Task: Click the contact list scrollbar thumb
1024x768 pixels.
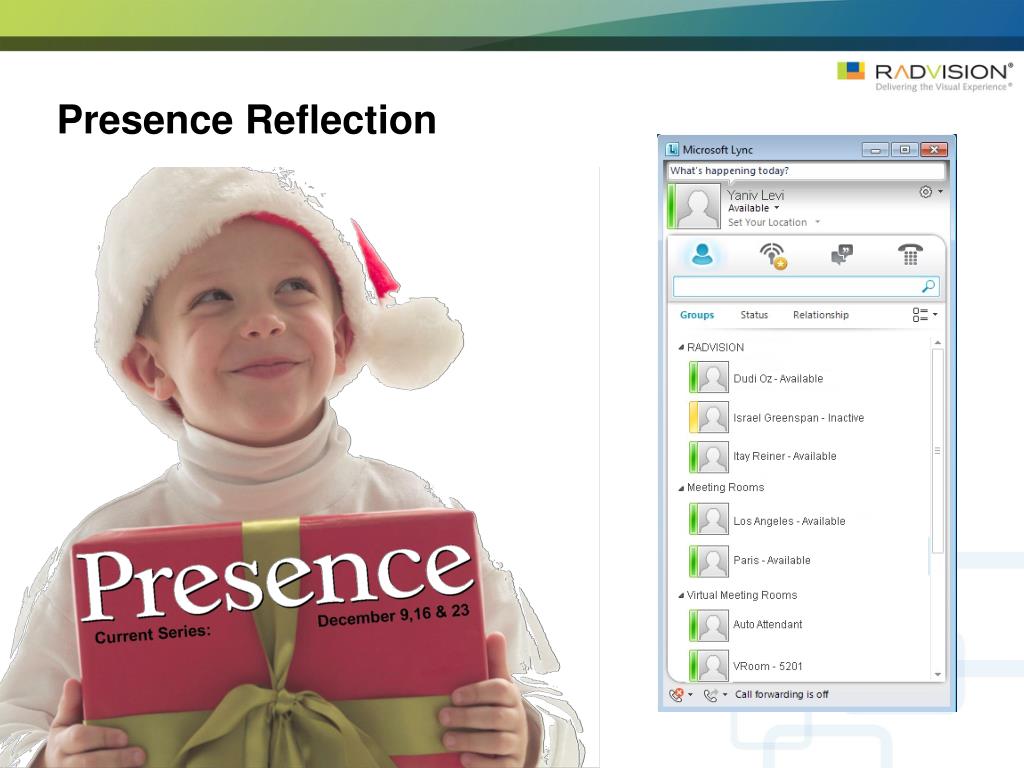Action: pos(938,451)
